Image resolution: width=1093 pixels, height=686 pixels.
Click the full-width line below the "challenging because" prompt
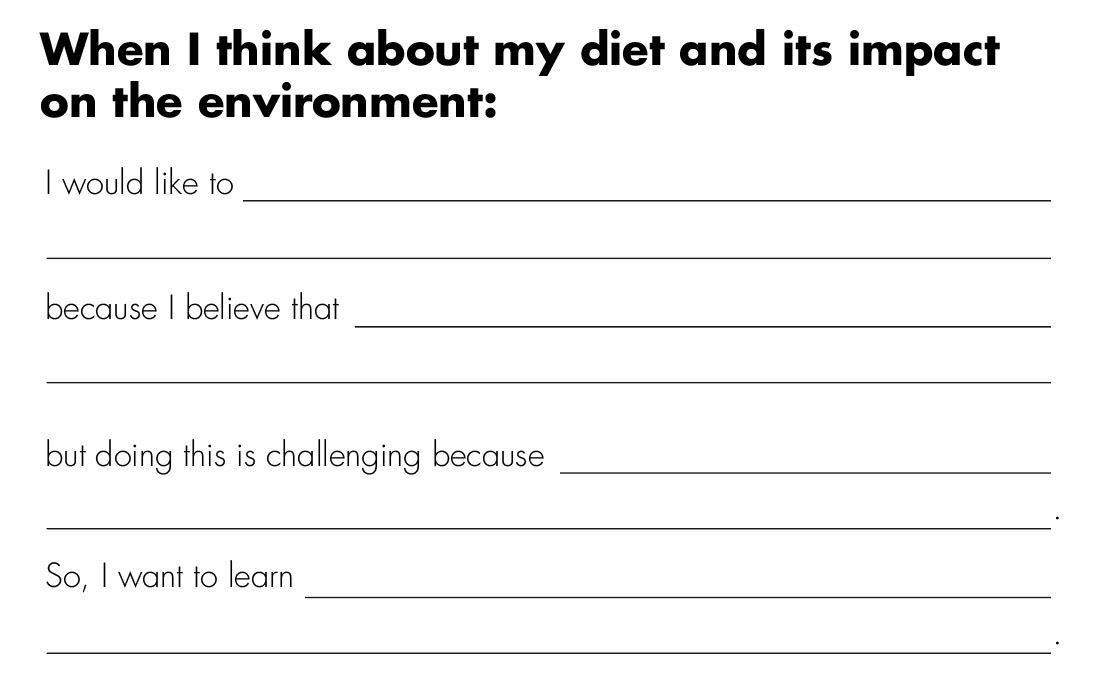549,528
